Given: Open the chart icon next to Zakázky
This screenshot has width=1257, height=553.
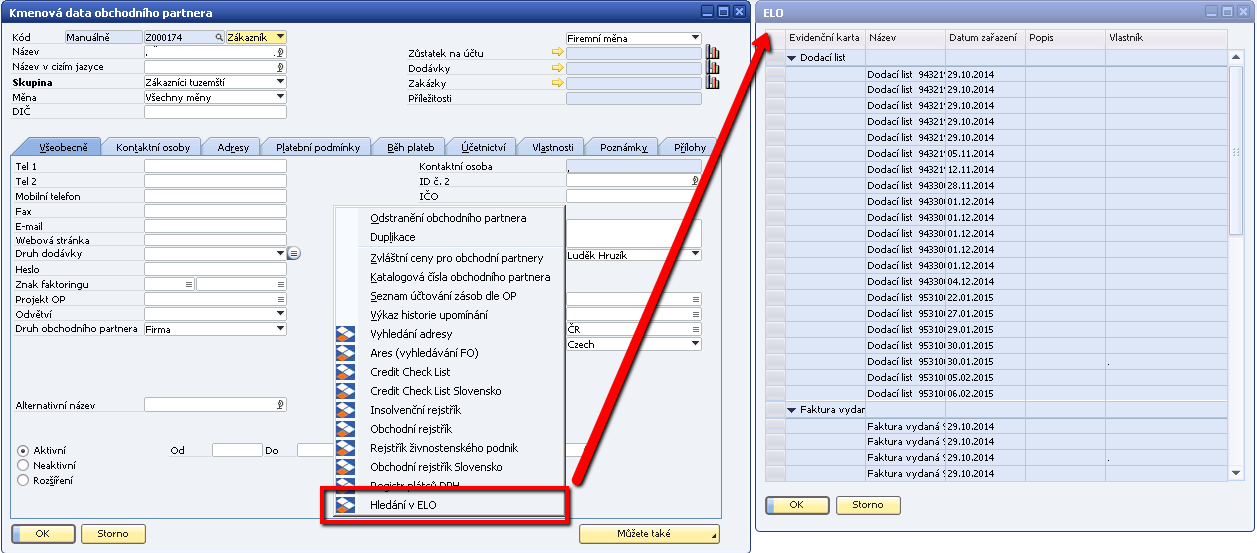Looking at the screenshot, I should [x=713, y=83].
